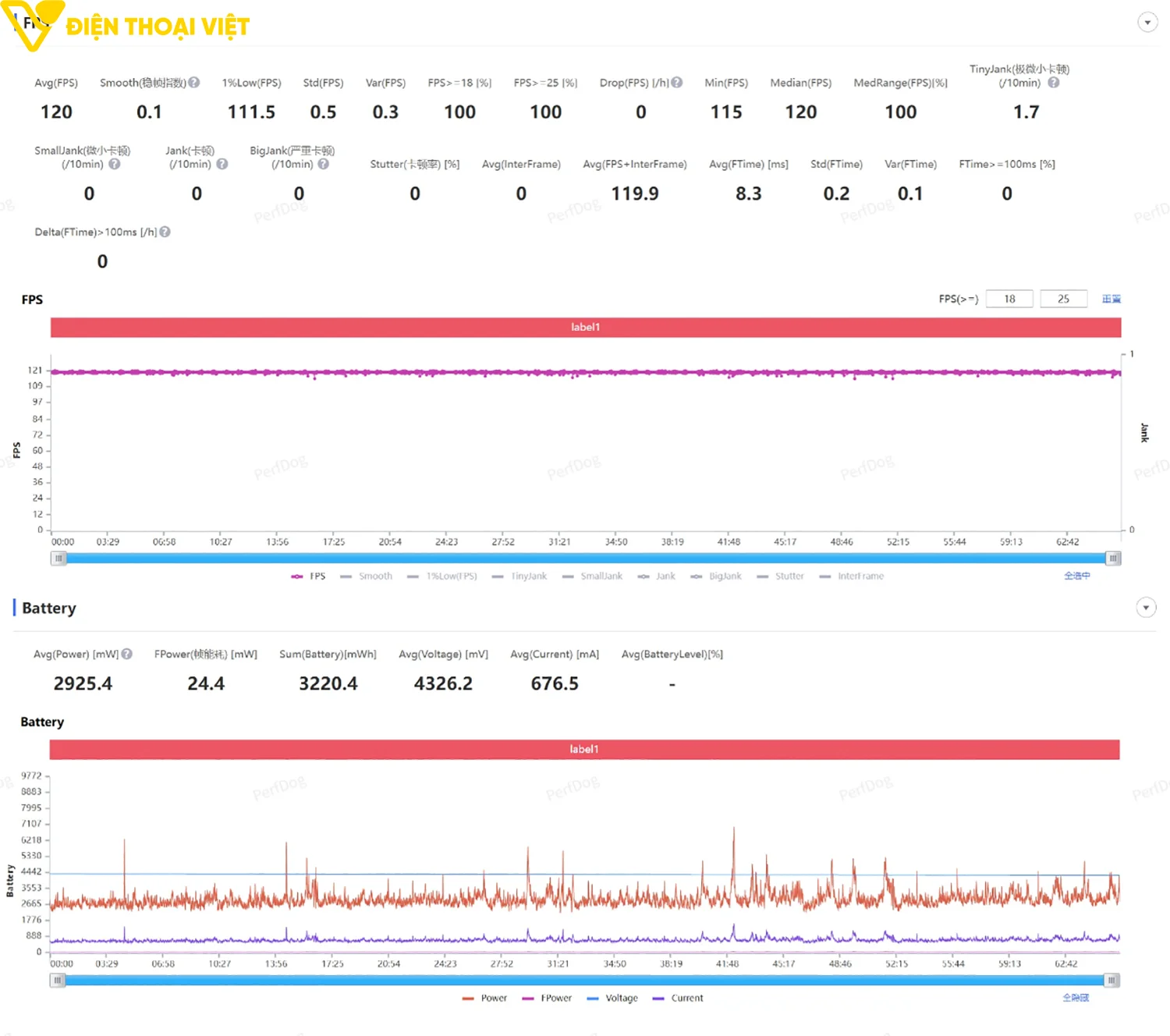Screen dimensions: 1170x1036
Task: Show the Stutter series in FPS legend
Action: pyautogui.click(x=781, y=577)
